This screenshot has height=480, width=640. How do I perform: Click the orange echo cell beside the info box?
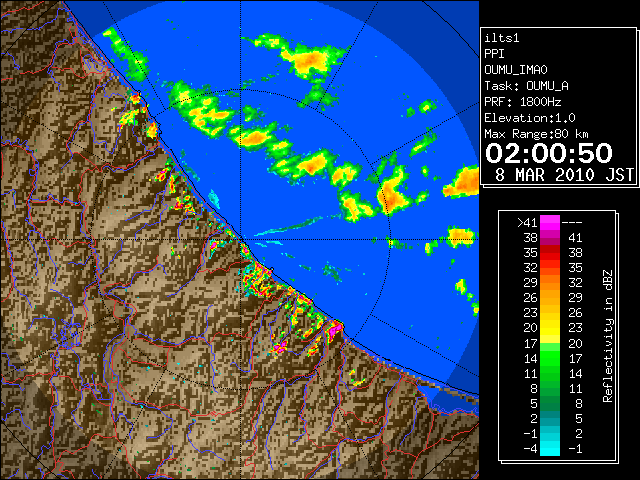point(462,182)
